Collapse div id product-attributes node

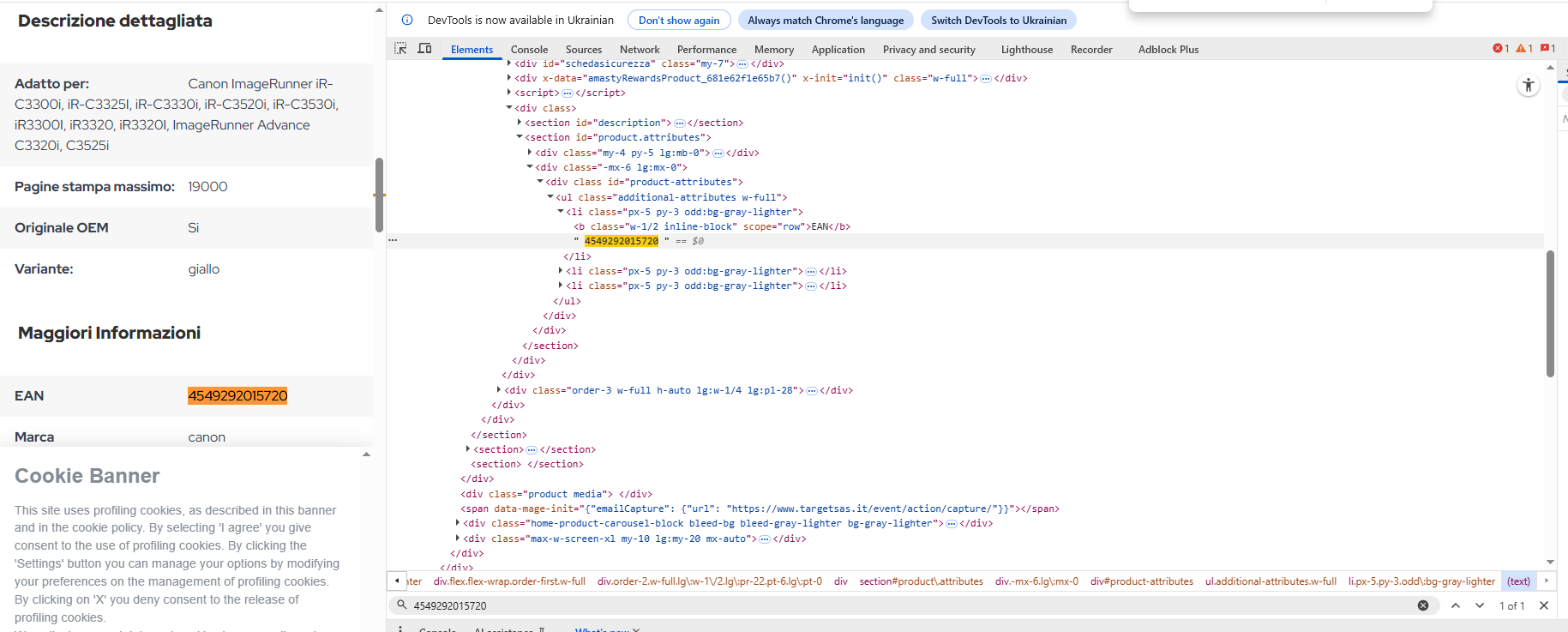[540, 182]
